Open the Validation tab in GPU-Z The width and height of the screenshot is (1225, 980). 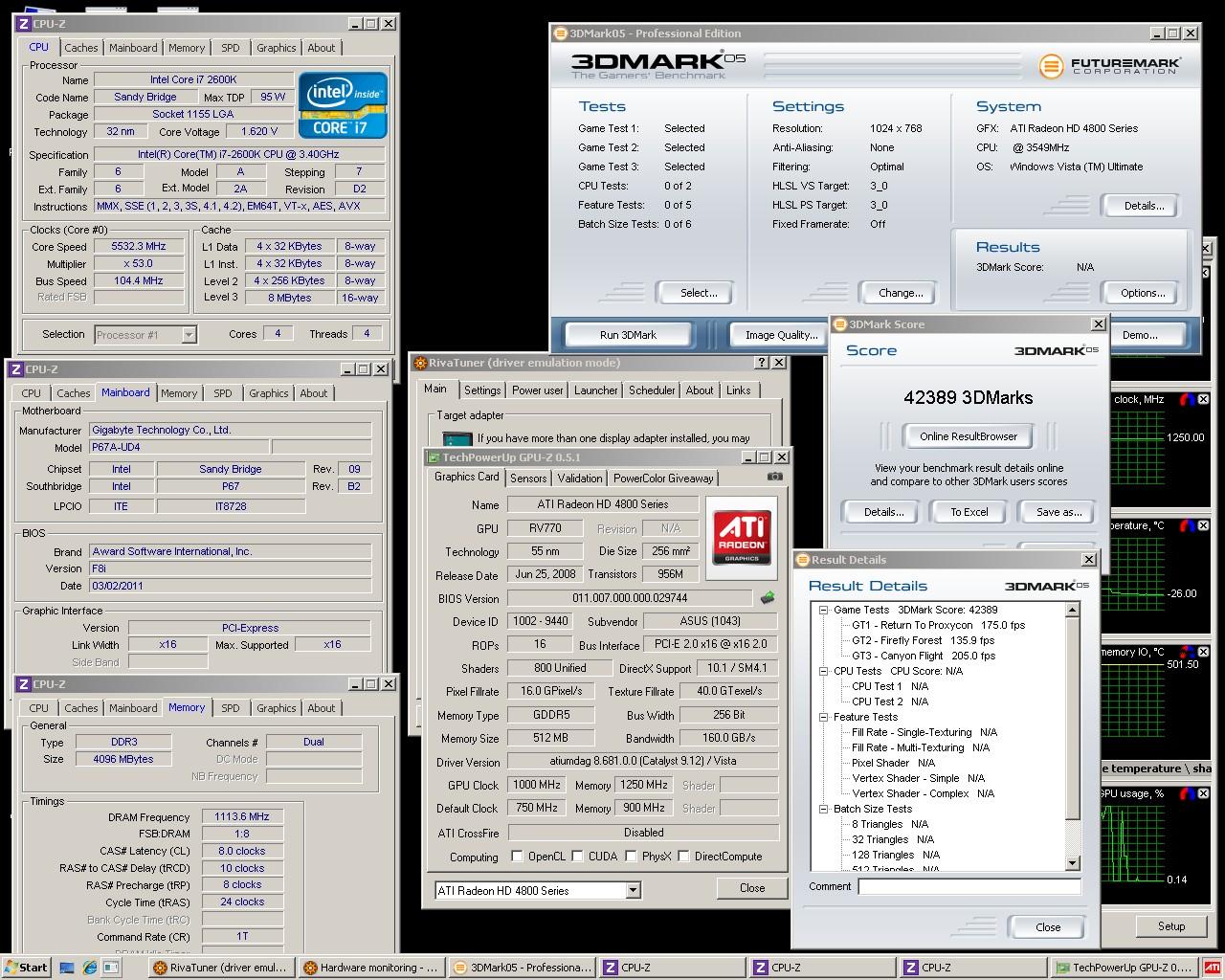click(x=580, y=479)
